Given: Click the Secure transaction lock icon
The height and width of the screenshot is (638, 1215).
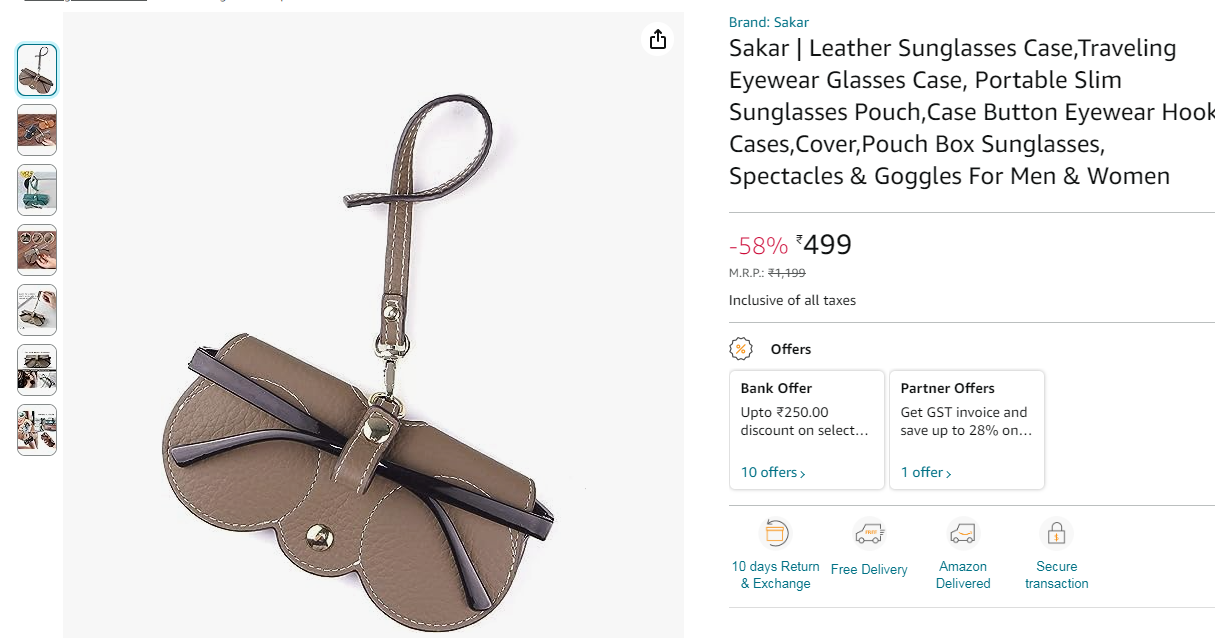Looking at the screenshot, I should pyautogui.click(x=1056, y=533).
